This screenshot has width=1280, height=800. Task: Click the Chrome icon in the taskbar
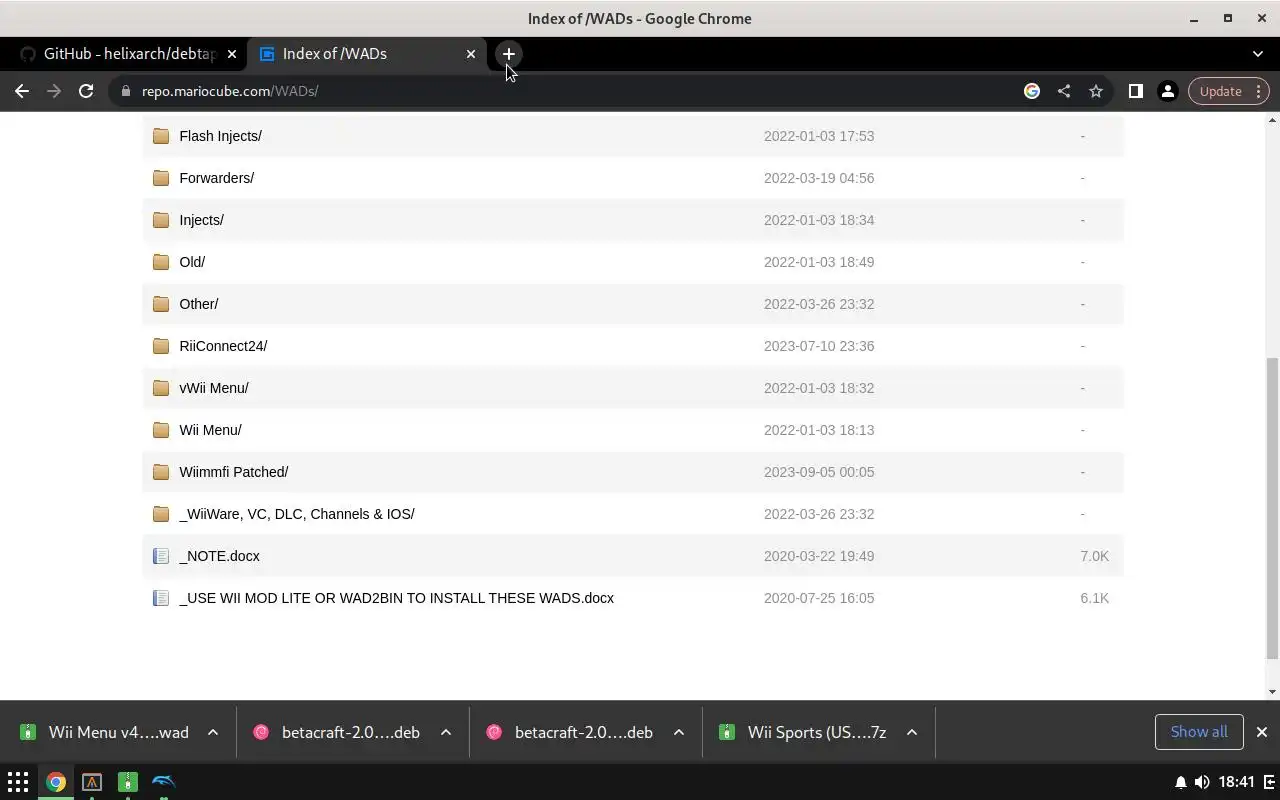click(56, 782)
